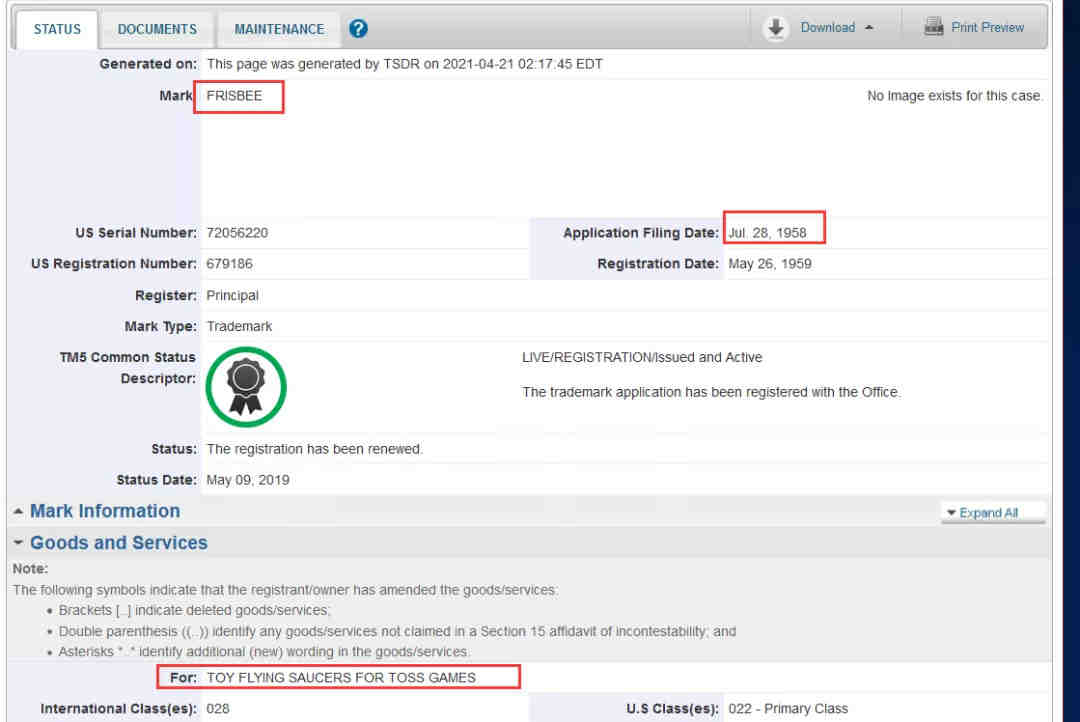Click 'The registration has been renewed.' status
The width and height of the screenshot is (1080, 722).
315,449
